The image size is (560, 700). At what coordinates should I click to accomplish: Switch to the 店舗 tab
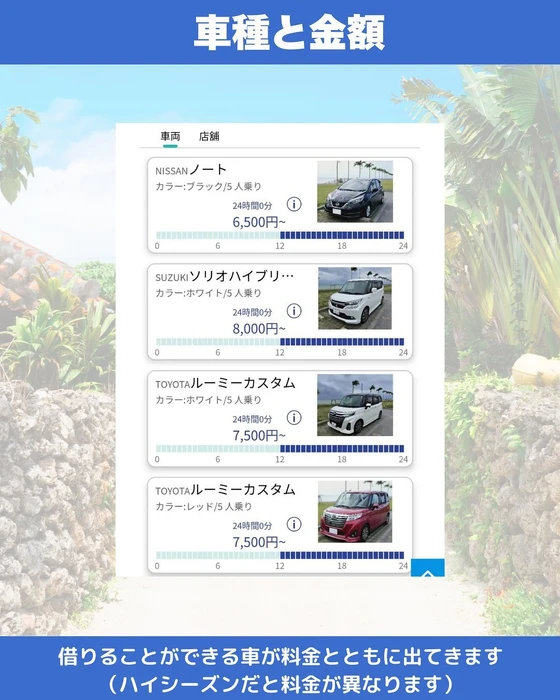point(209,136)
